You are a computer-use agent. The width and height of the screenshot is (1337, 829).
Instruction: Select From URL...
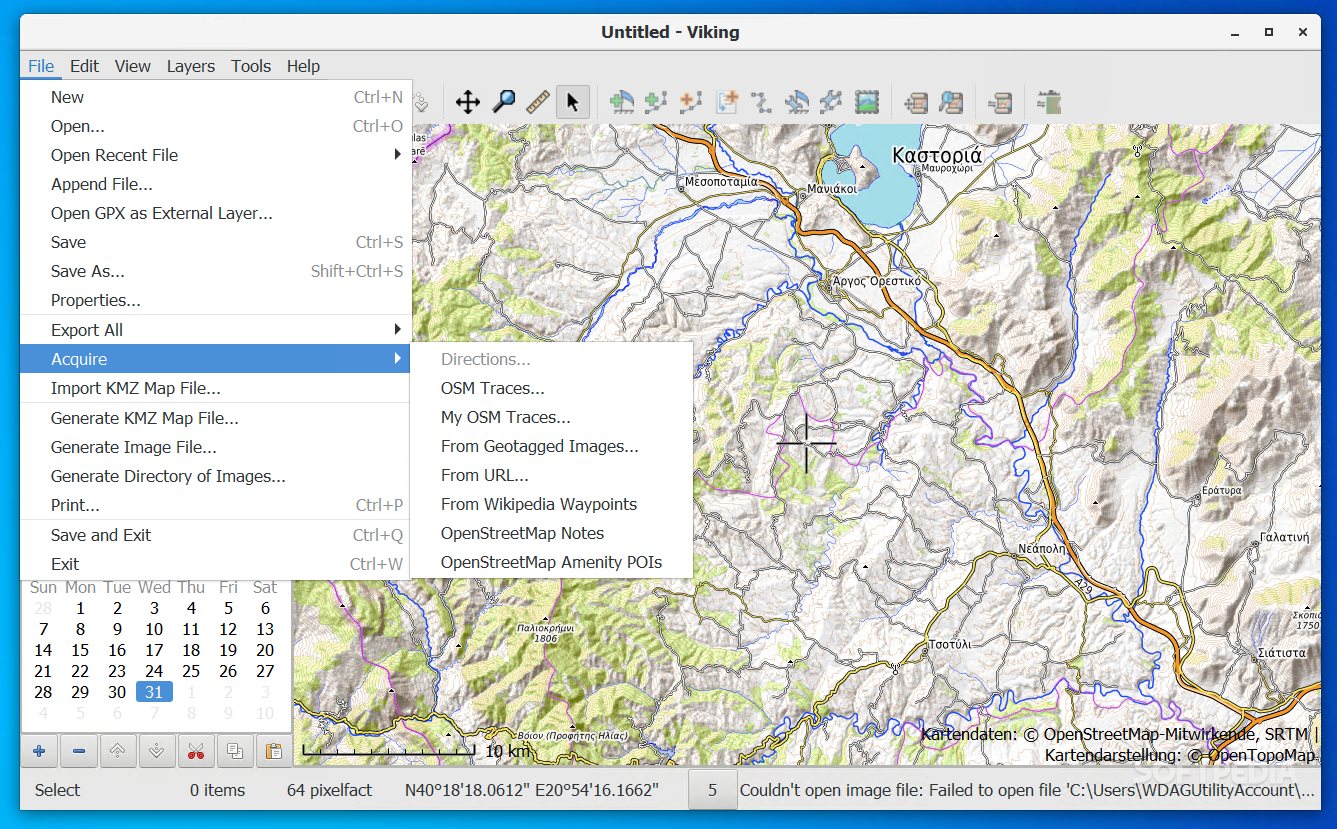552,475
